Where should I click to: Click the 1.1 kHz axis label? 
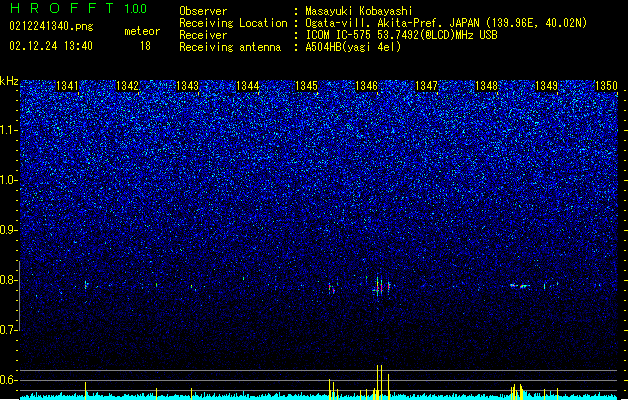9,130
